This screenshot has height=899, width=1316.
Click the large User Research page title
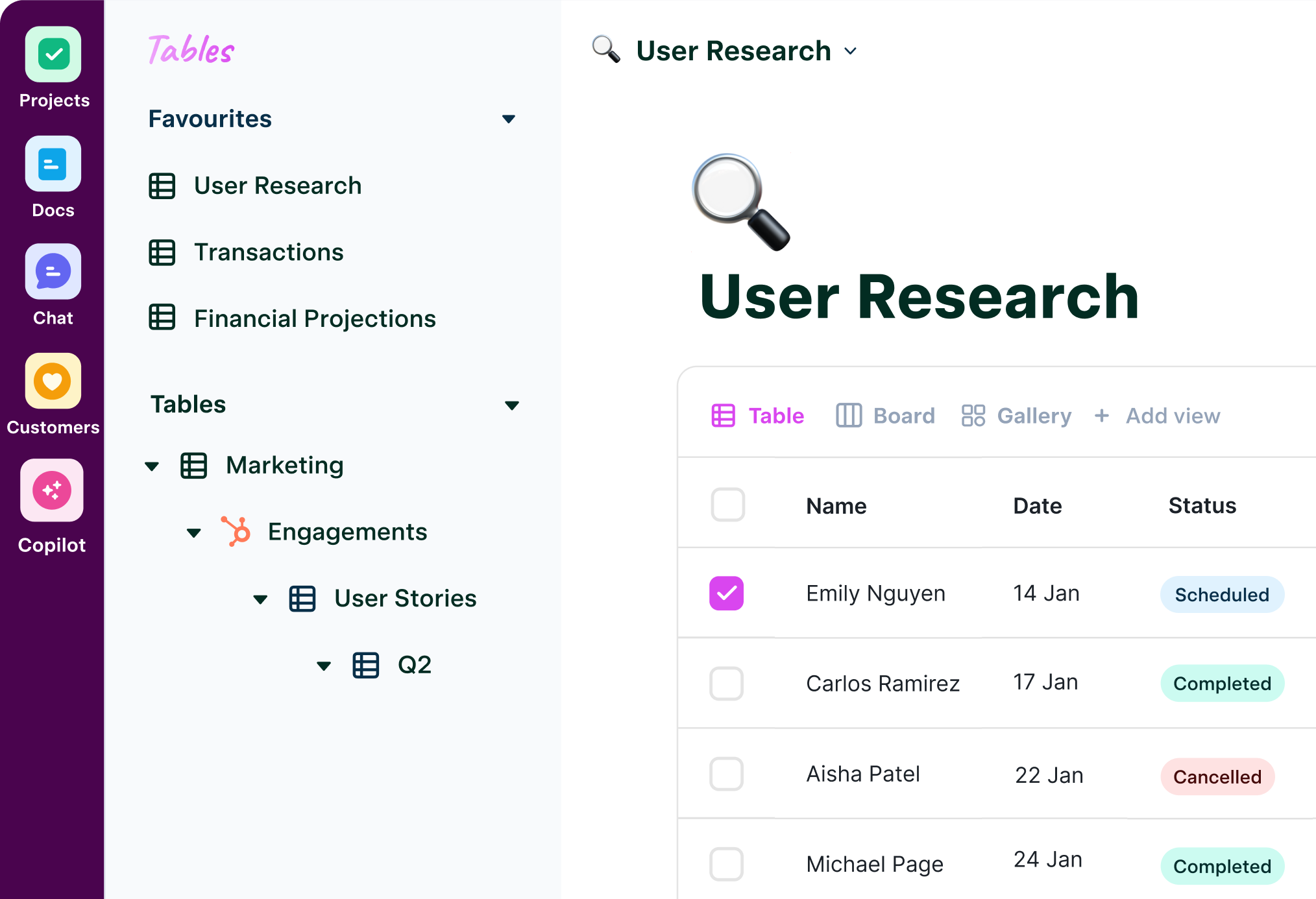[x=920, y=297]
